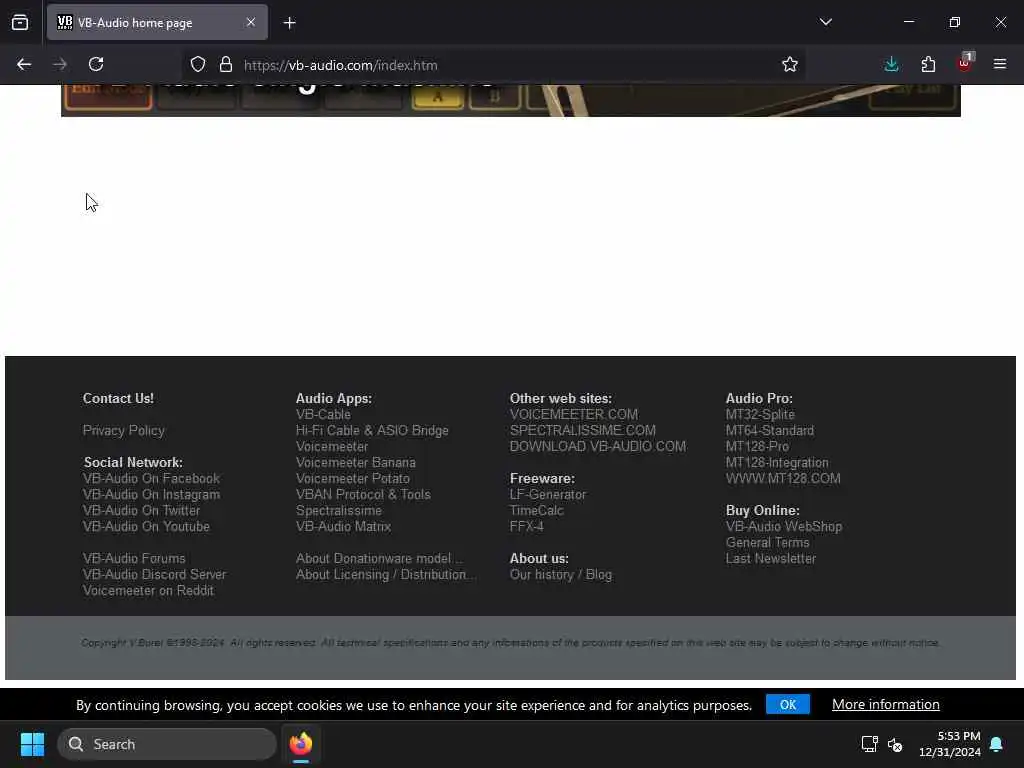Click the muted volume tray icon
This screenshot has height=768, width=1024.
895,744
